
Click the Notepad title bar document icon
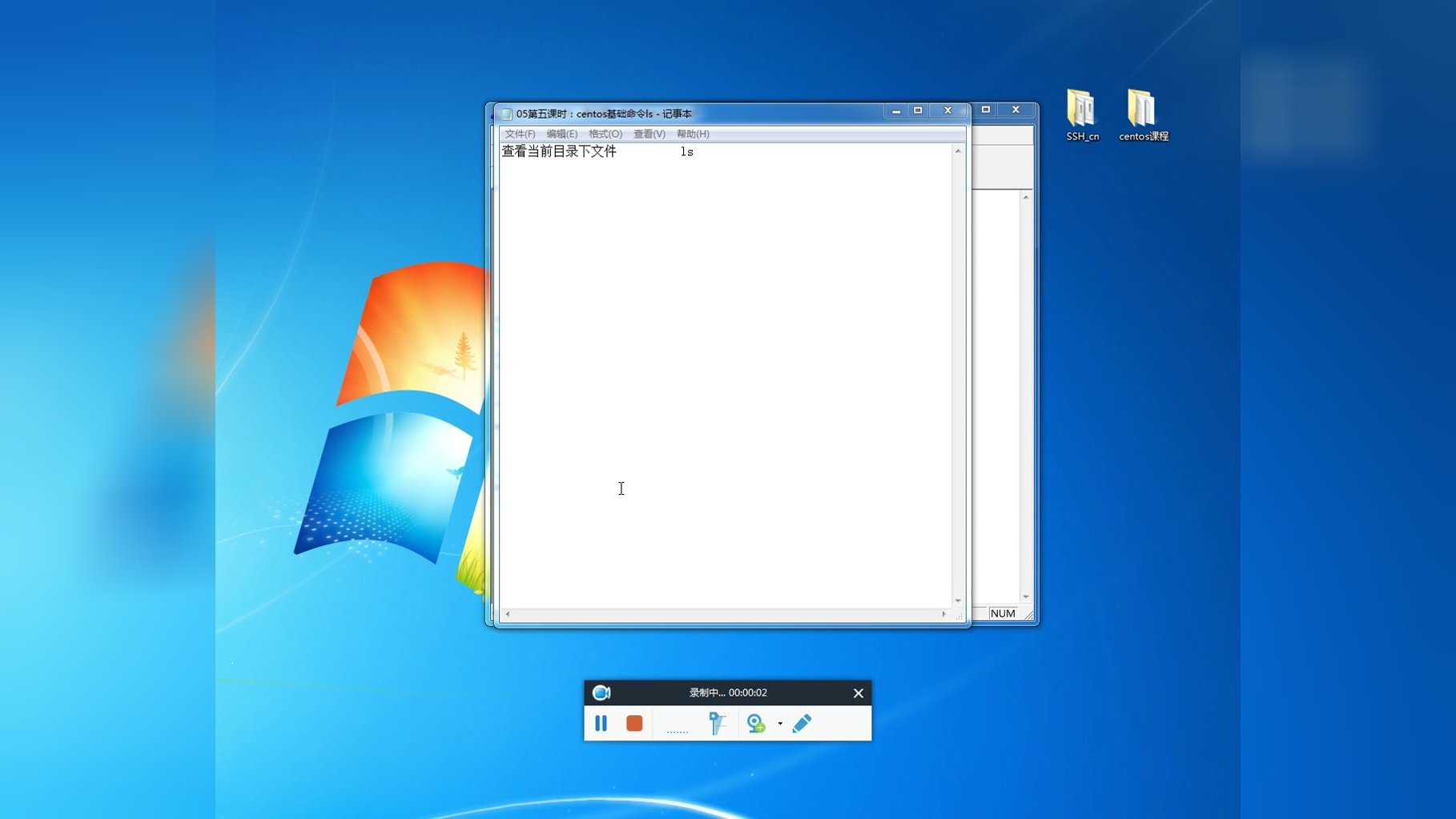pos(507,114)
